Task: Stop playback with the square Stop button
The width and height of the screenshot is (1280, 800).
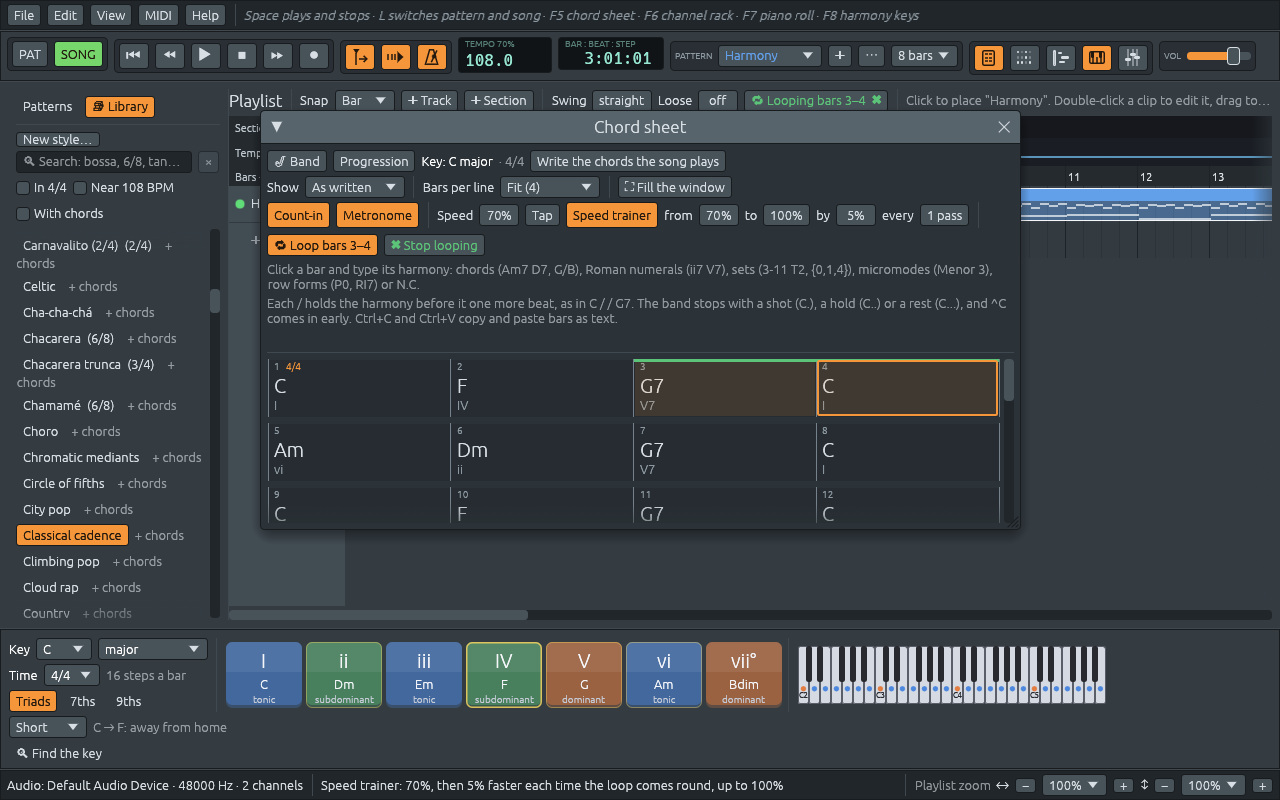Action: click(x=241, y=55)
